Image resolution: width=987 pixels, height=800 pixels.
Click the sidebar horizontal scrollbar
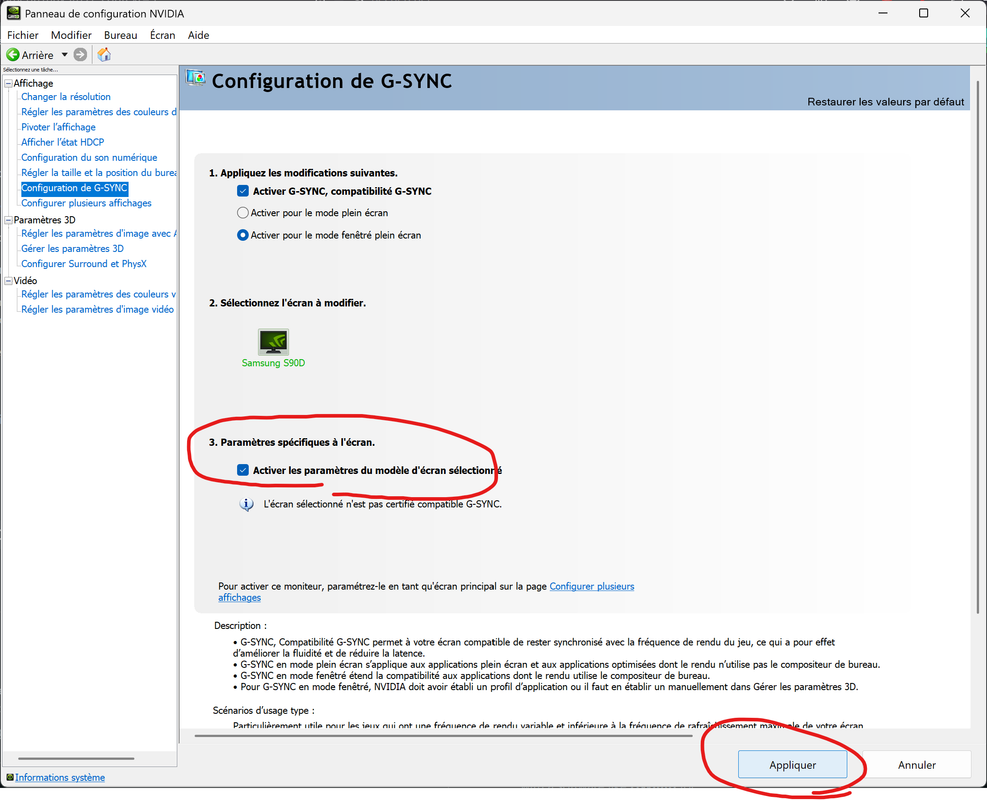pos(76,758)
